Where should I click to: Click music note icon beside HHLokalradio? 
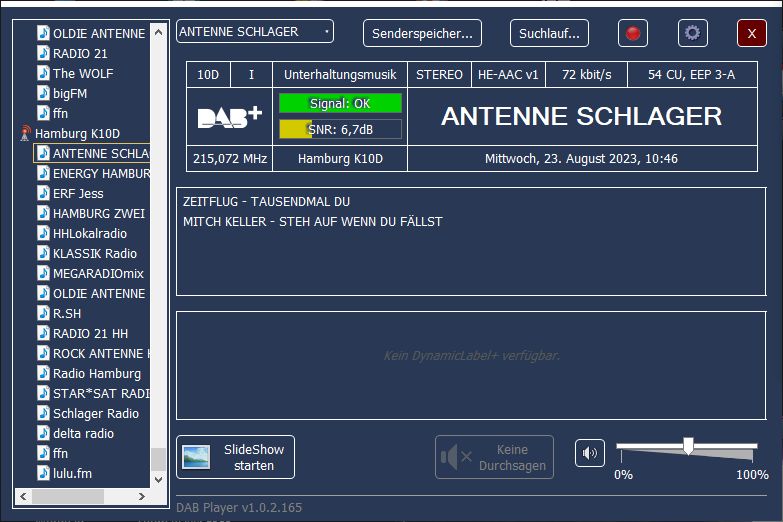pos(43,233)
